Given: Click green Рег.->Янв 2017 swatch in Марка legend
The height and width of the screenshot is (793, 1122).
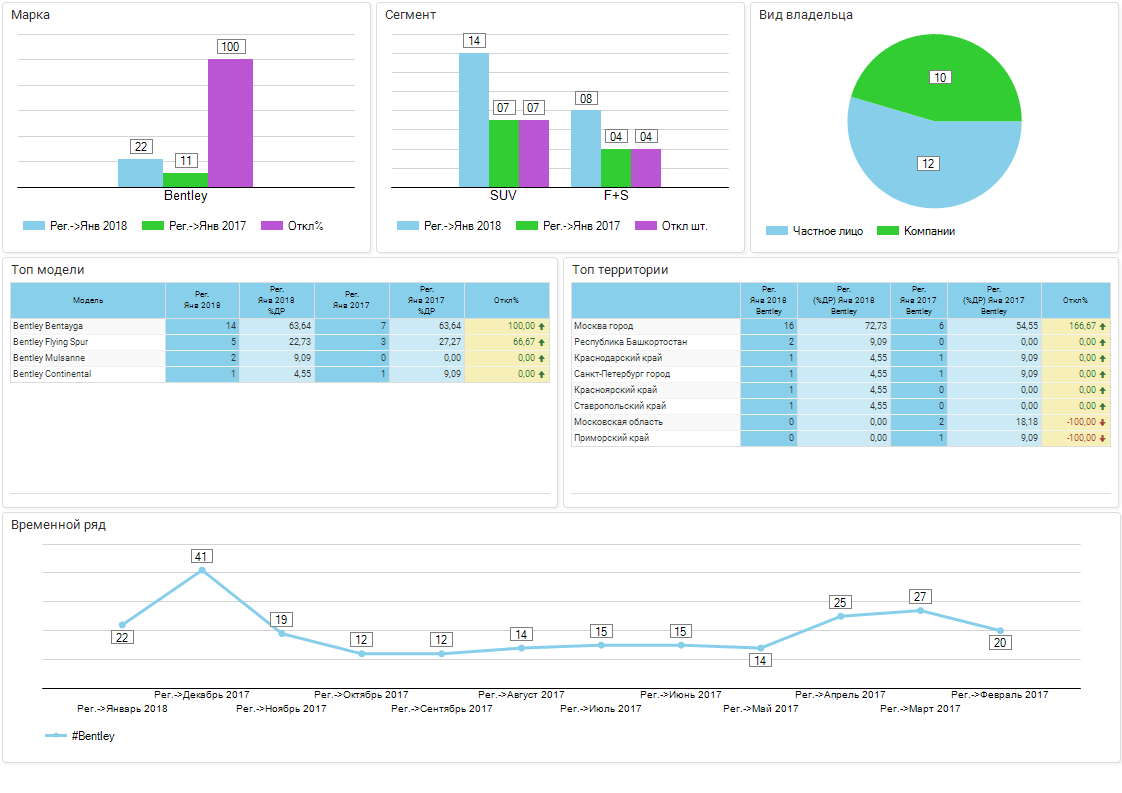Looking at the screenshot, I should tap(153, 225).
